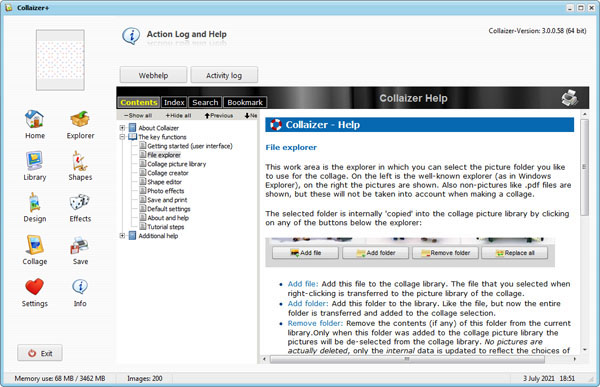Click the Collaizer-Version text
The image size is (600, 387).
(x=537, y=31)
